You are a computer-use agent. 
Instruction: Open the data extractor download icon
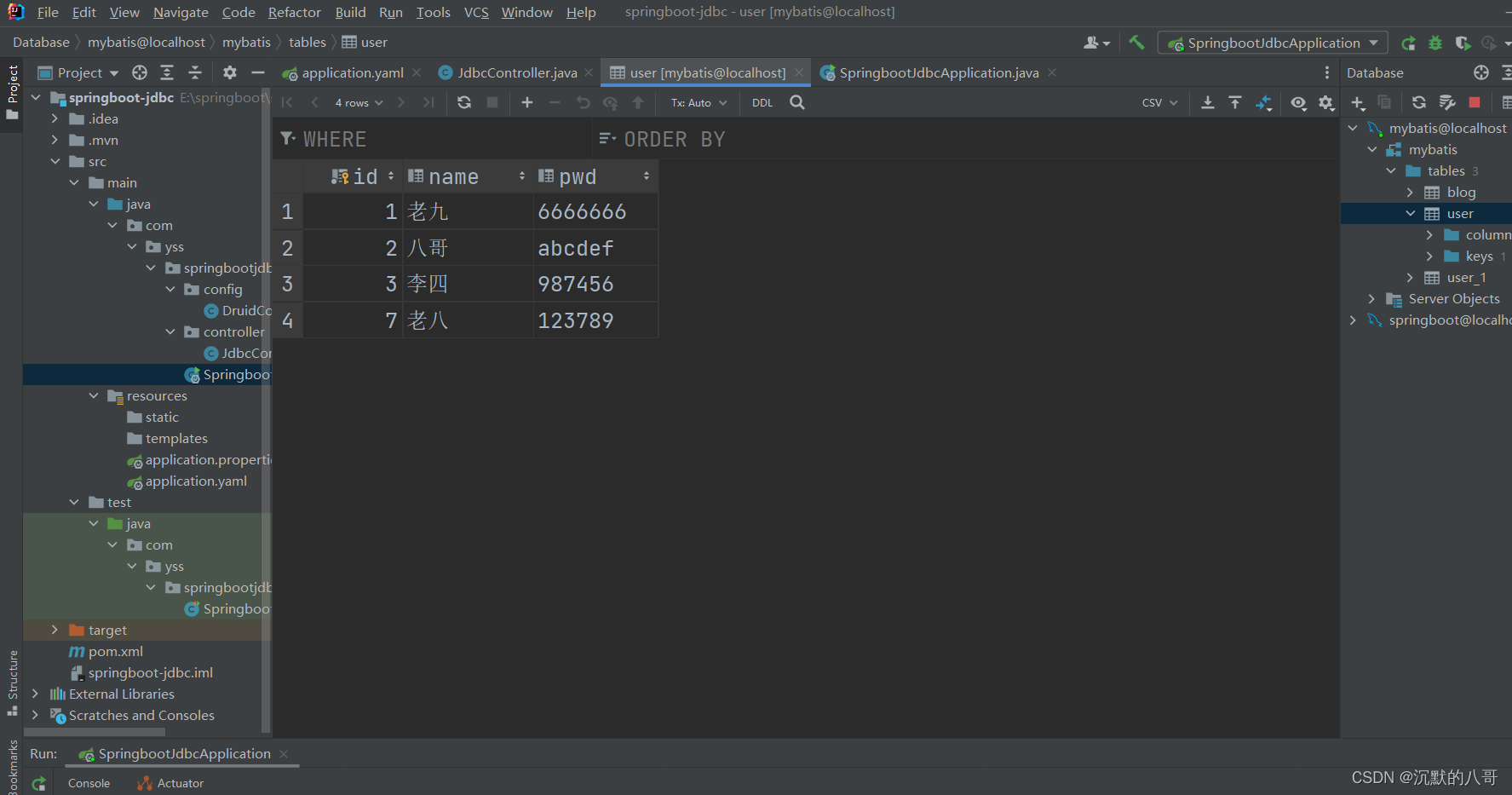point(1208,102)
